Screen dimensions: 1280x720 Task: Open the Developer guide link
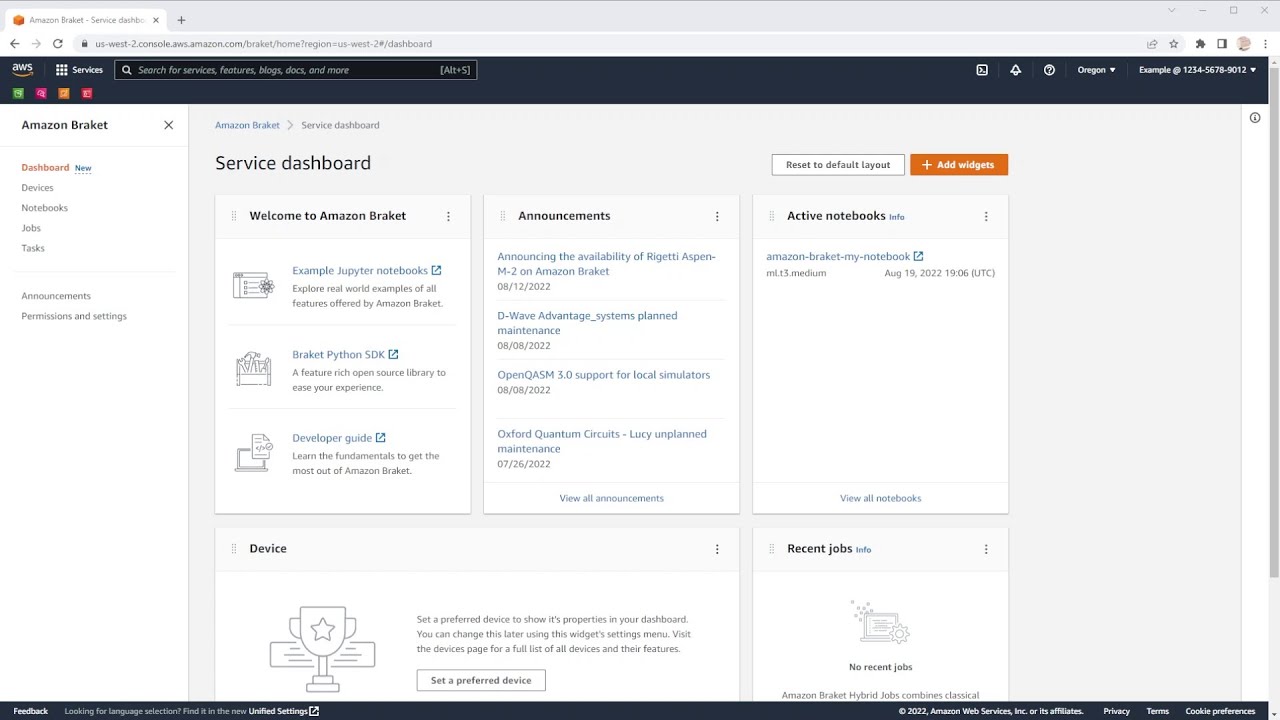point(339,438)
